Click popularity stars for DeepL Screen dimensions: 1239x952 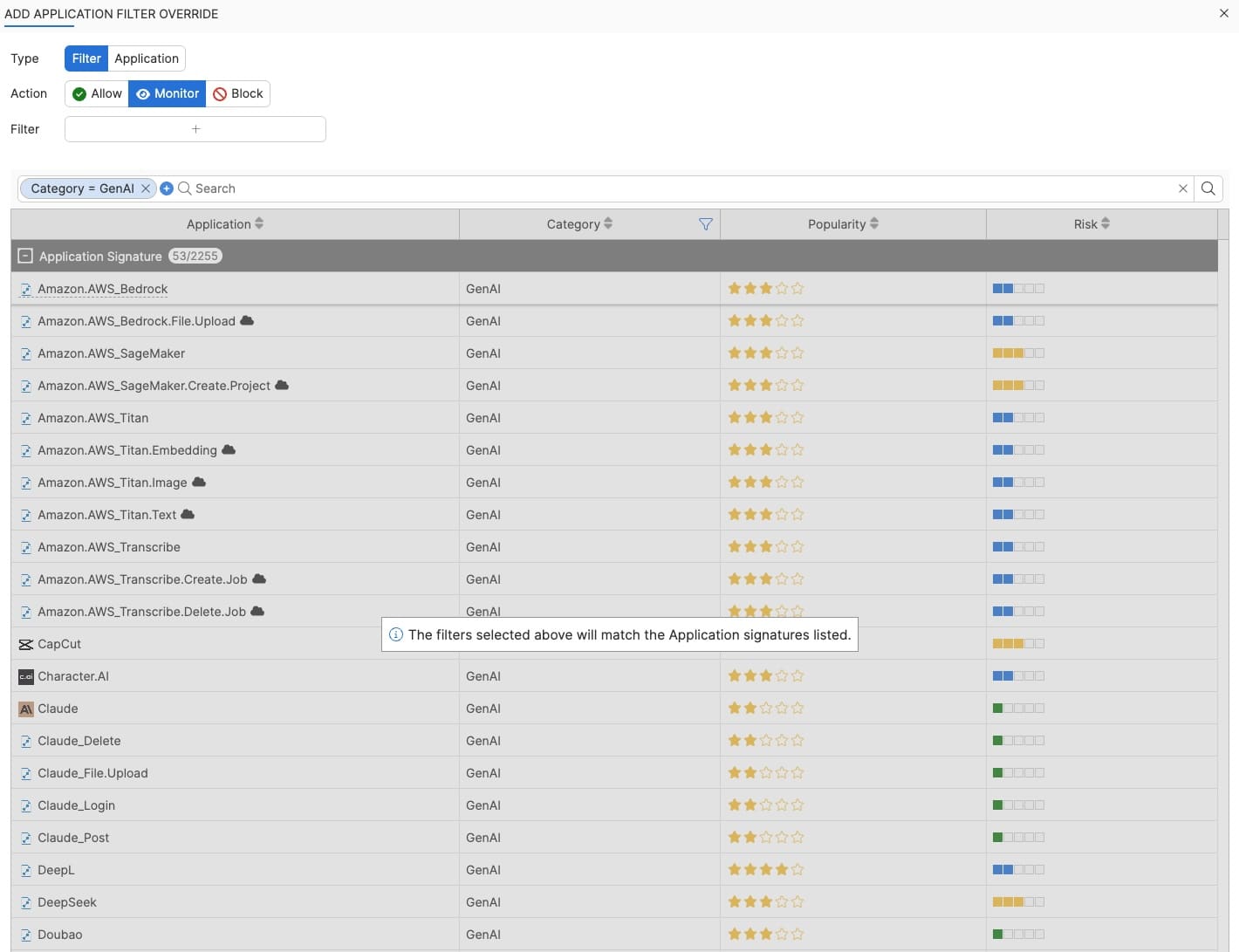coord(766,870)
